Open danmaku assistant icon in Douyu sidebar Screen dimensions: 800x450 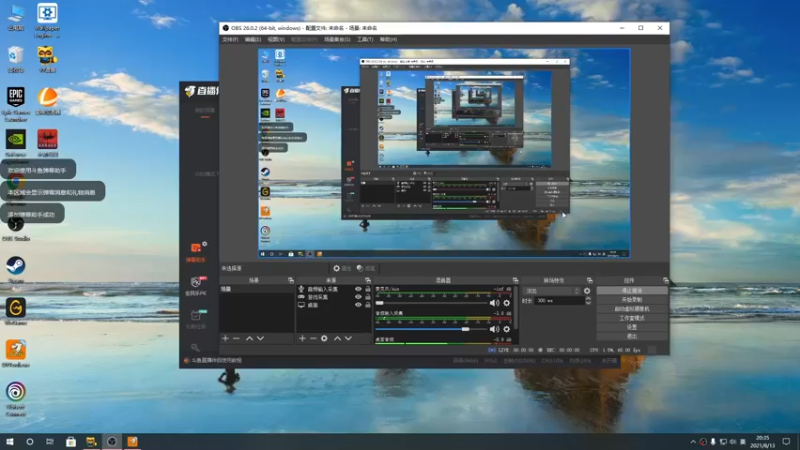(x=195, y=248)
